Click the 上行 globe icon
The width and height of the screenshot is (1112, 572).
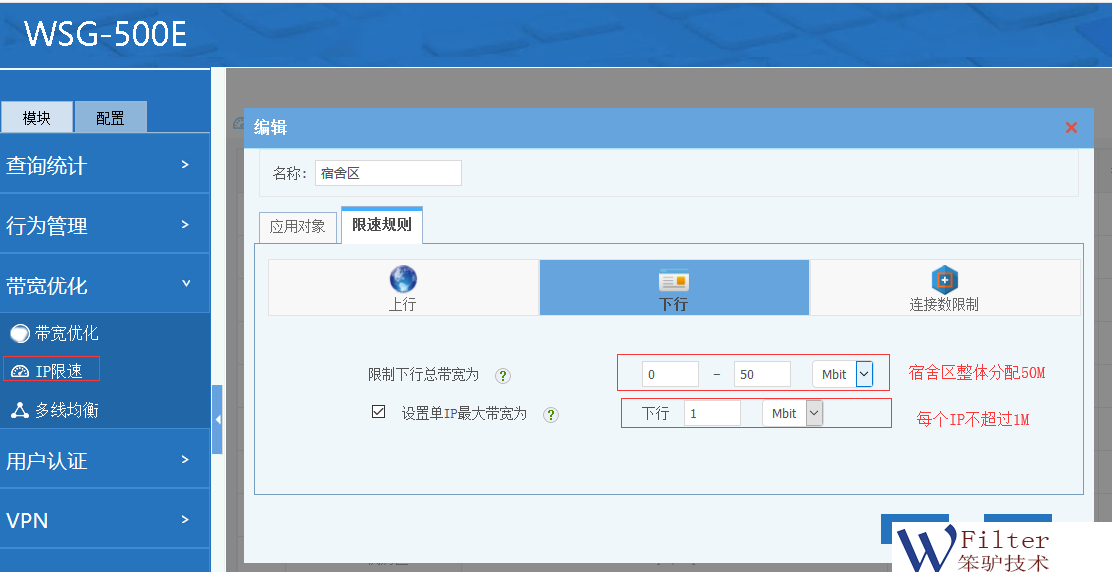click(403, 279)
